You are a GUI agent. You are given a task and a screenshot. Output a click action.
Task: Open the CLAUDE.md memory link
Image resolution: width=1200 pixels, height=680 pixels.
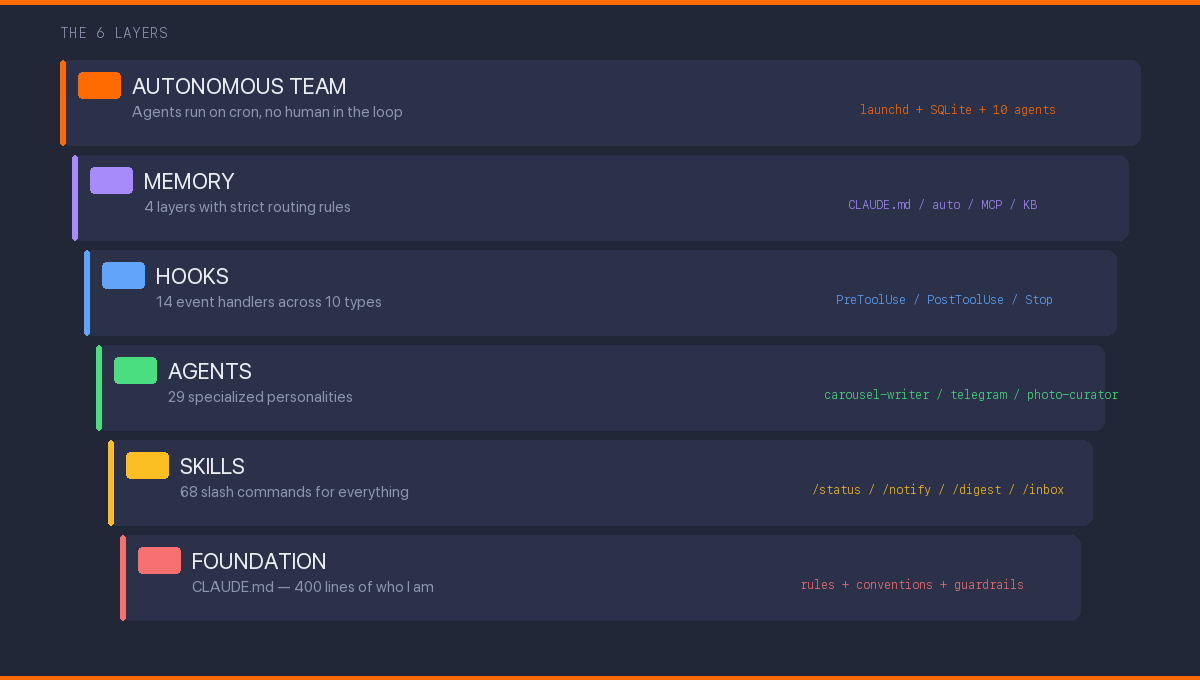pos(879,204)
